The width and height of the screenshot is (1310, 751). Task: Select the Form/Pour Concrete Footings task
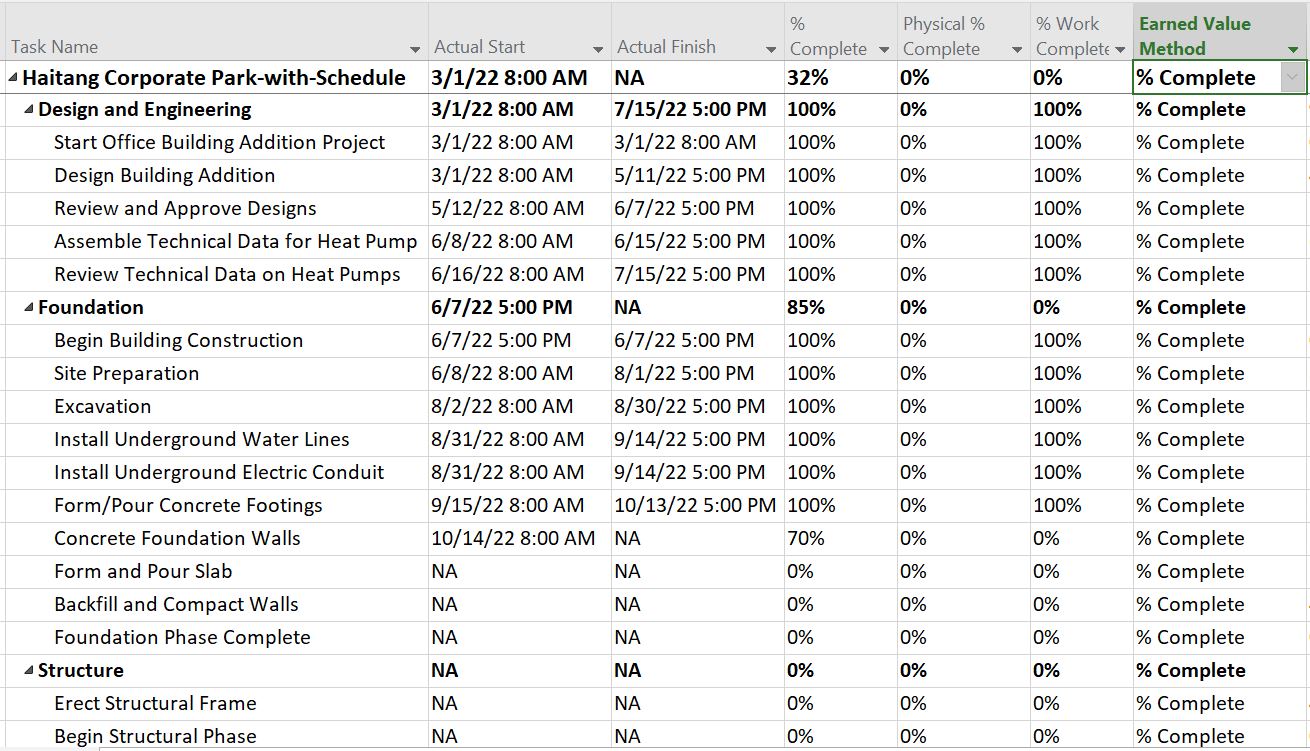coord(188,506)
